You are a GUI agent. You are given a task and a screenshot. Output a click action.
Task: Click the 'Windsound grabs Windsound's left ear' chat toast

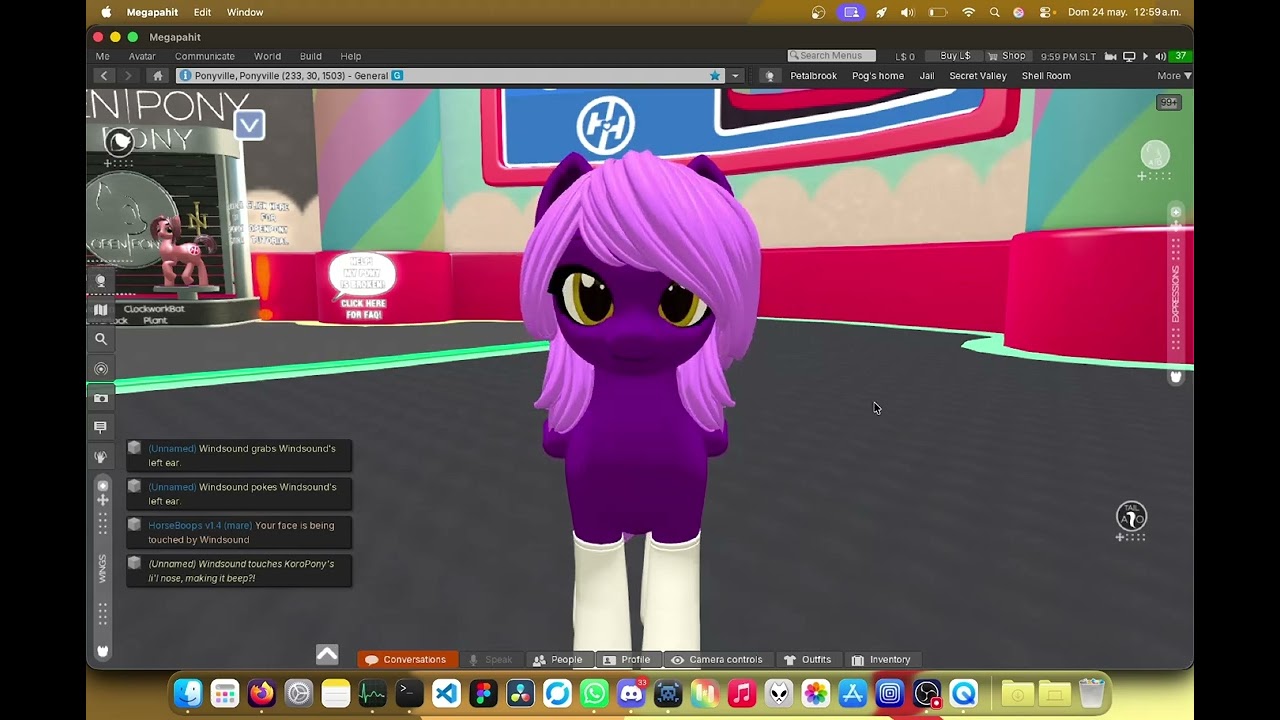(238, 456)
